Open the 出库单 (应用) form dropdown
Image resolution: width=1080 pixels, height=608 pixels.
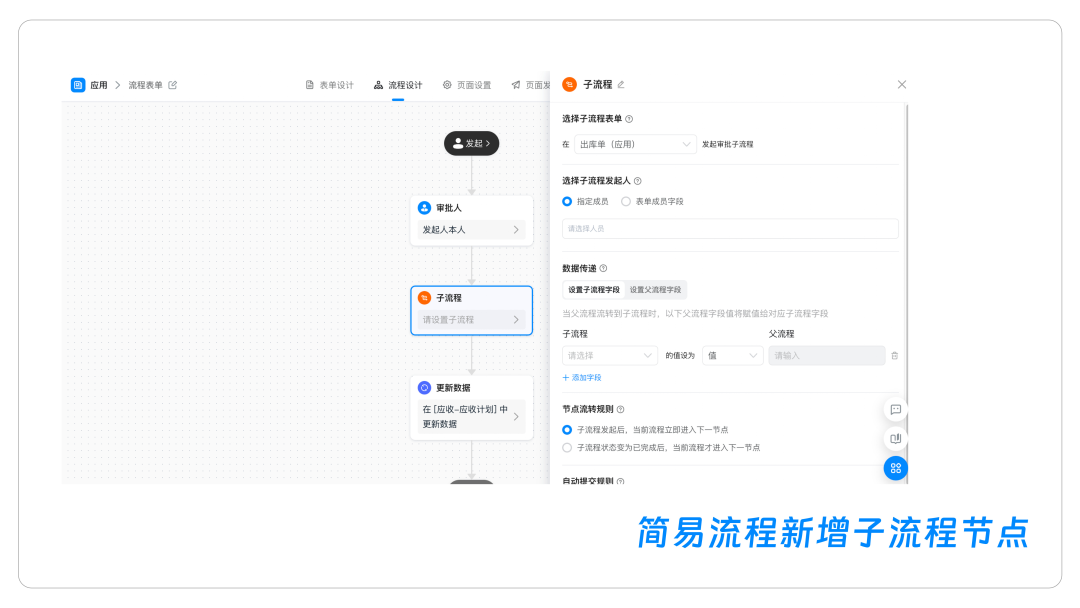point(635,144)
